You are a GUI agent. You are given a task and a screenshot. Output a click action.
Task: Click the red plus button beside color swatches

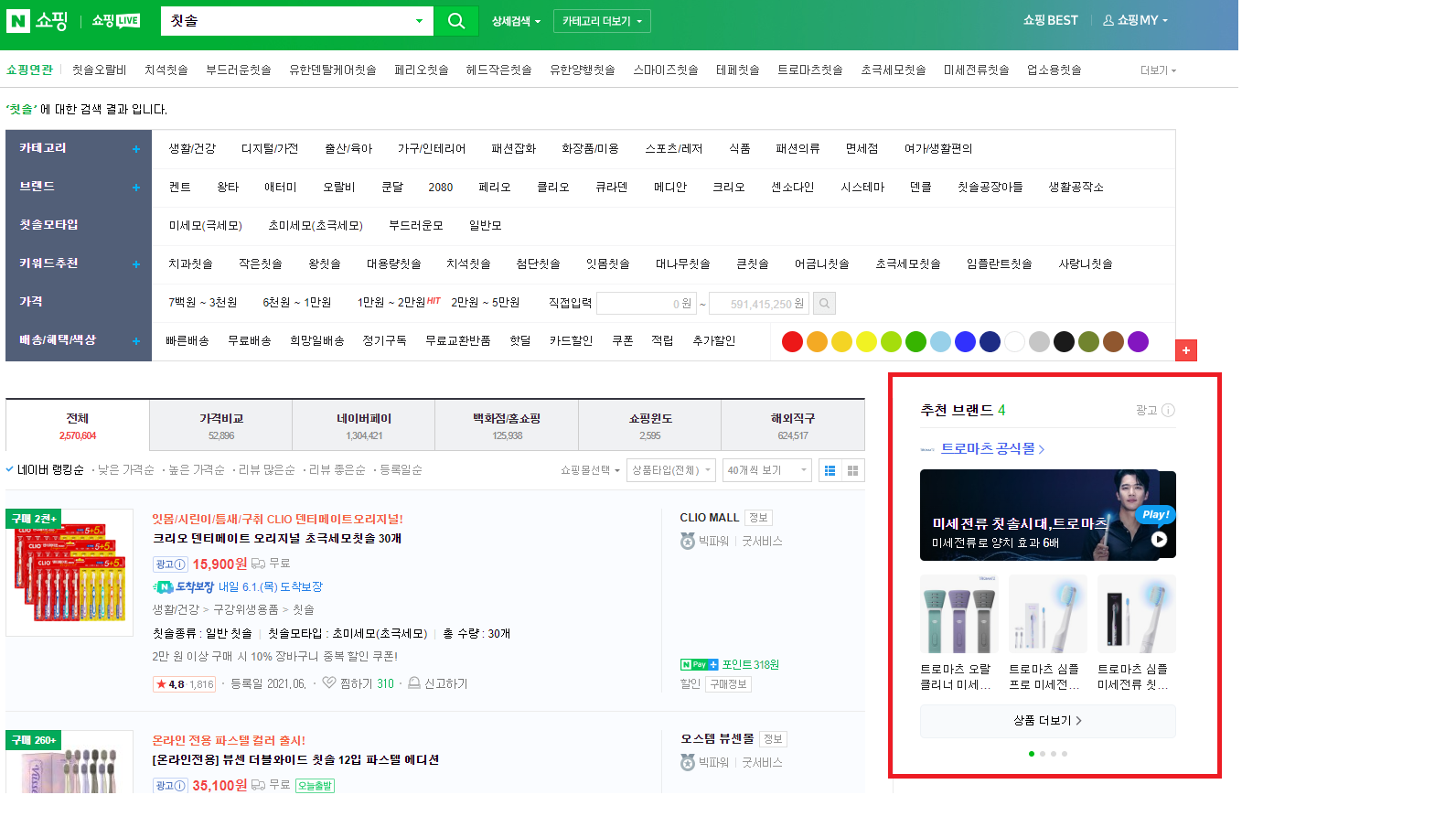(x=1186, y=350)
